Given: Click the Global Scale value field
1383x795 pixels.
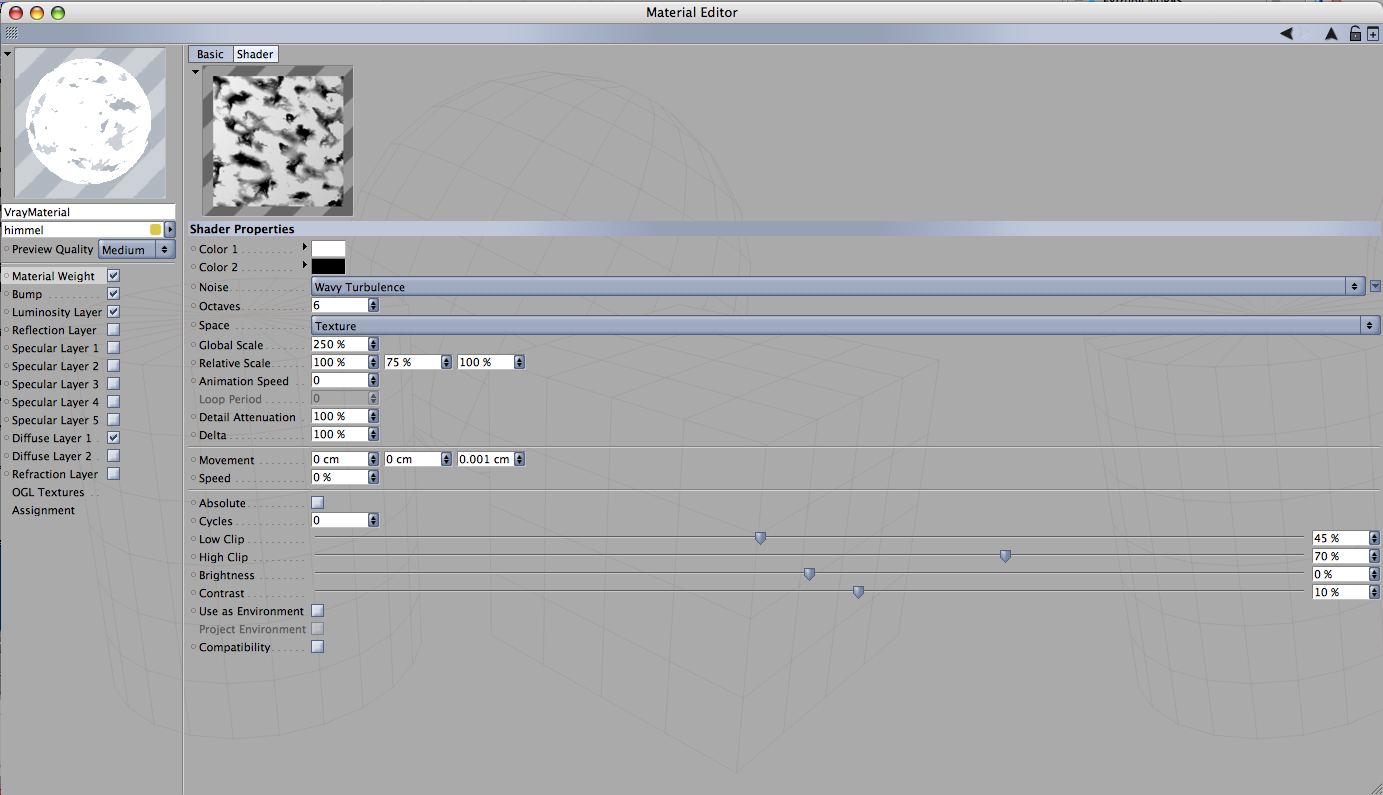Looking at the screenshot, I should (x=340, y=344).
